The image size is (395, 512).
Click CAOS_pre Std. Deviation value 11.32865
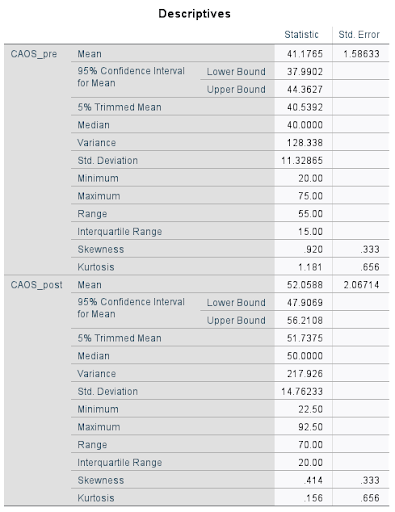click(302, 161)
